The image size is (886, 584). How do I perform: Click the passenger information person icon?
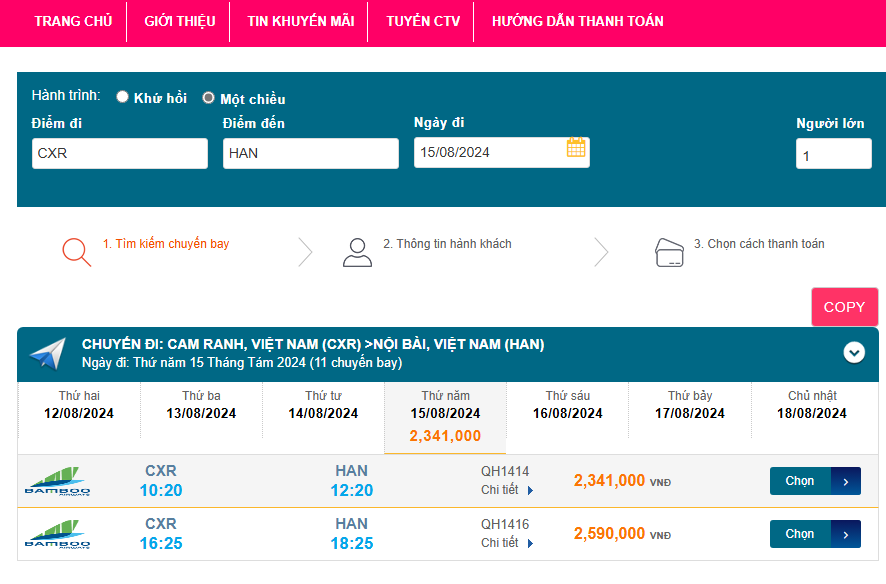(357, 251)
